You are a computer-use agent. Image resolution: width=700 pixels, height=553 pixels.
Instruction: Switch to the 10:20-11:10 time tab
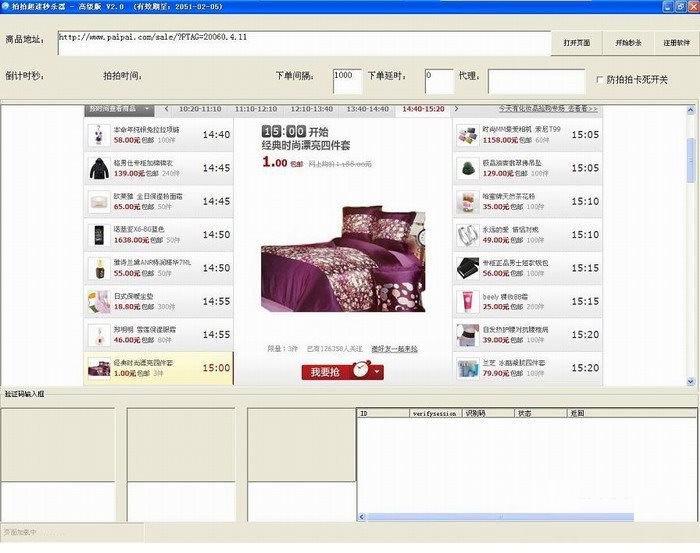click(x=200, y=109)
